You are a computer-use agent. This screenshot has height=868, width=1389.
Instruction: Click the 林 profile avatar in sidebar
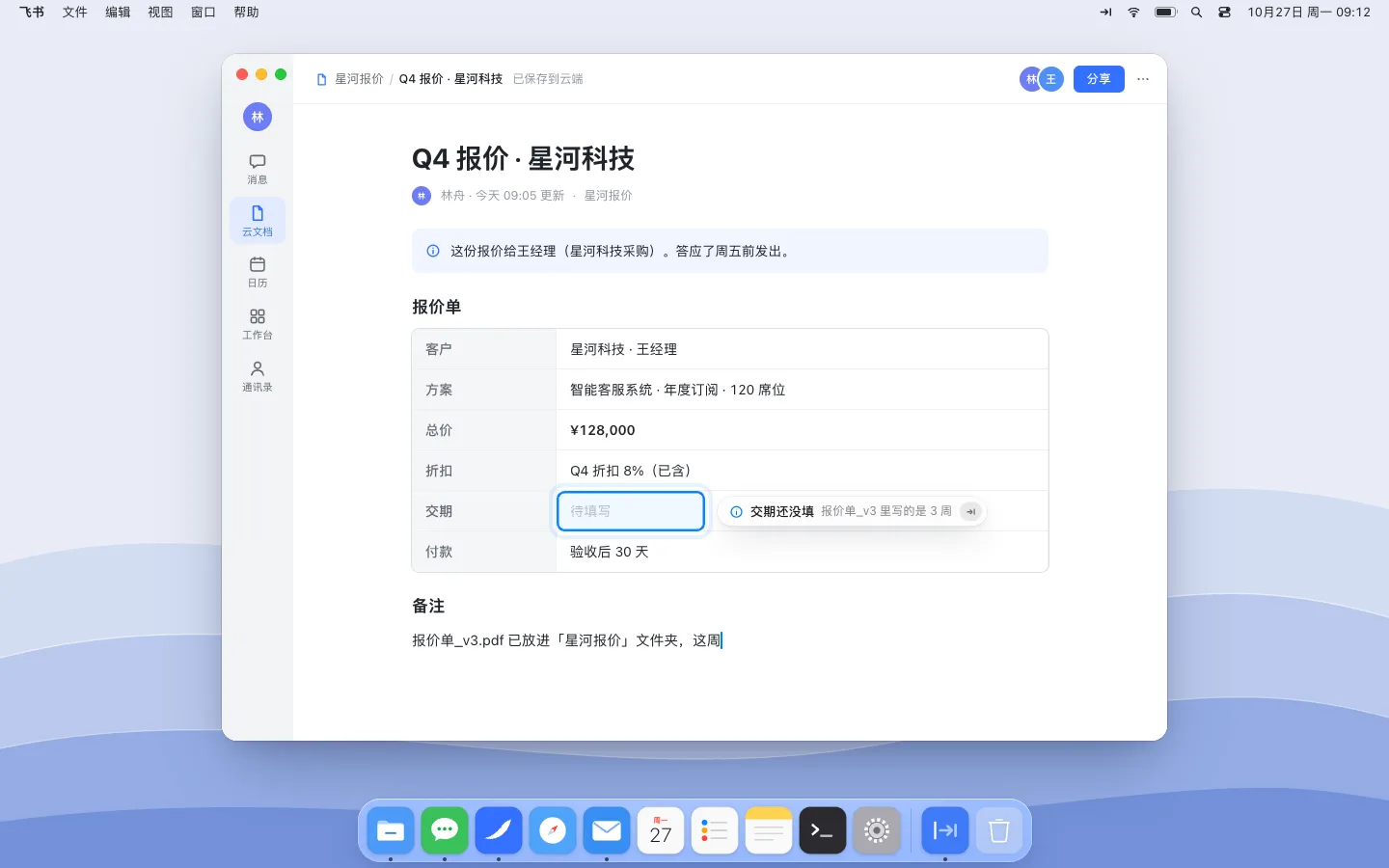[x=258, y=117]
